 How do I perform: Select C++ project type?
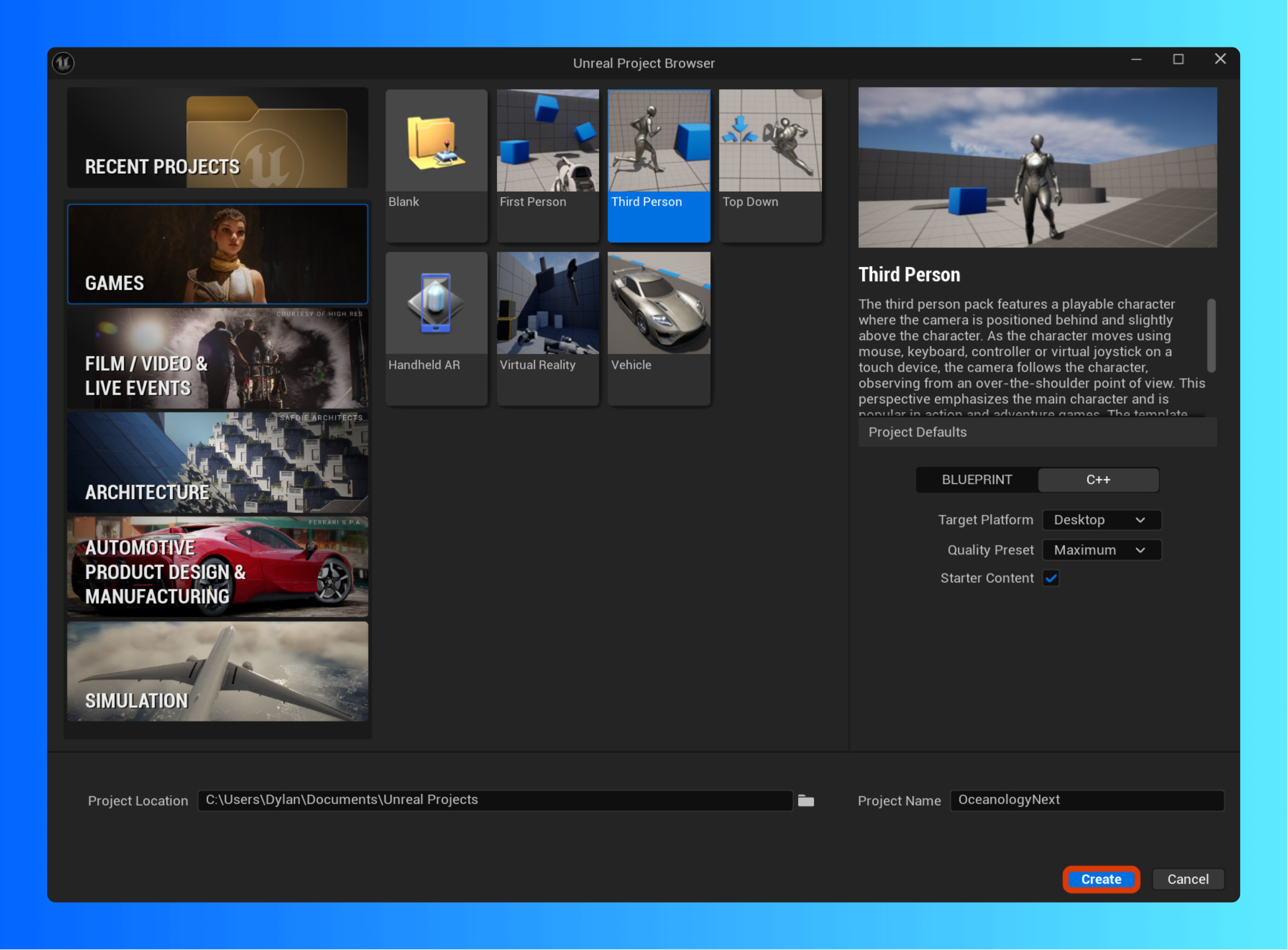tap(1098, 480)
